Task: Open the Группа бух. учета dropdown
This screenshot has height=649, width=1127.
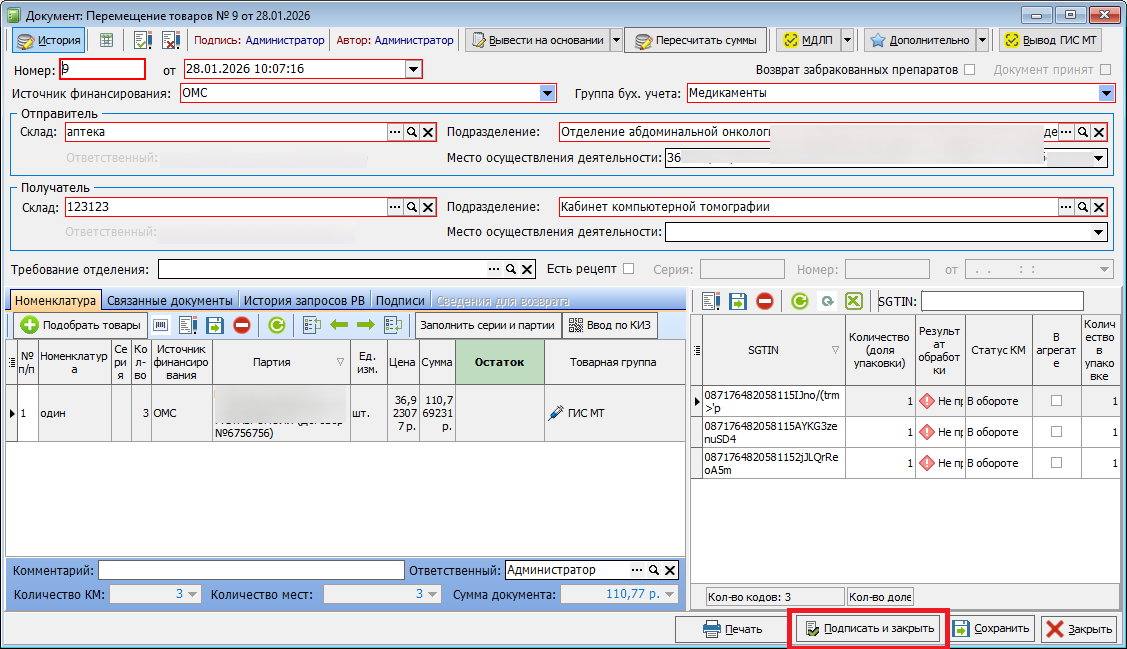Action: tap(1106, 94)
